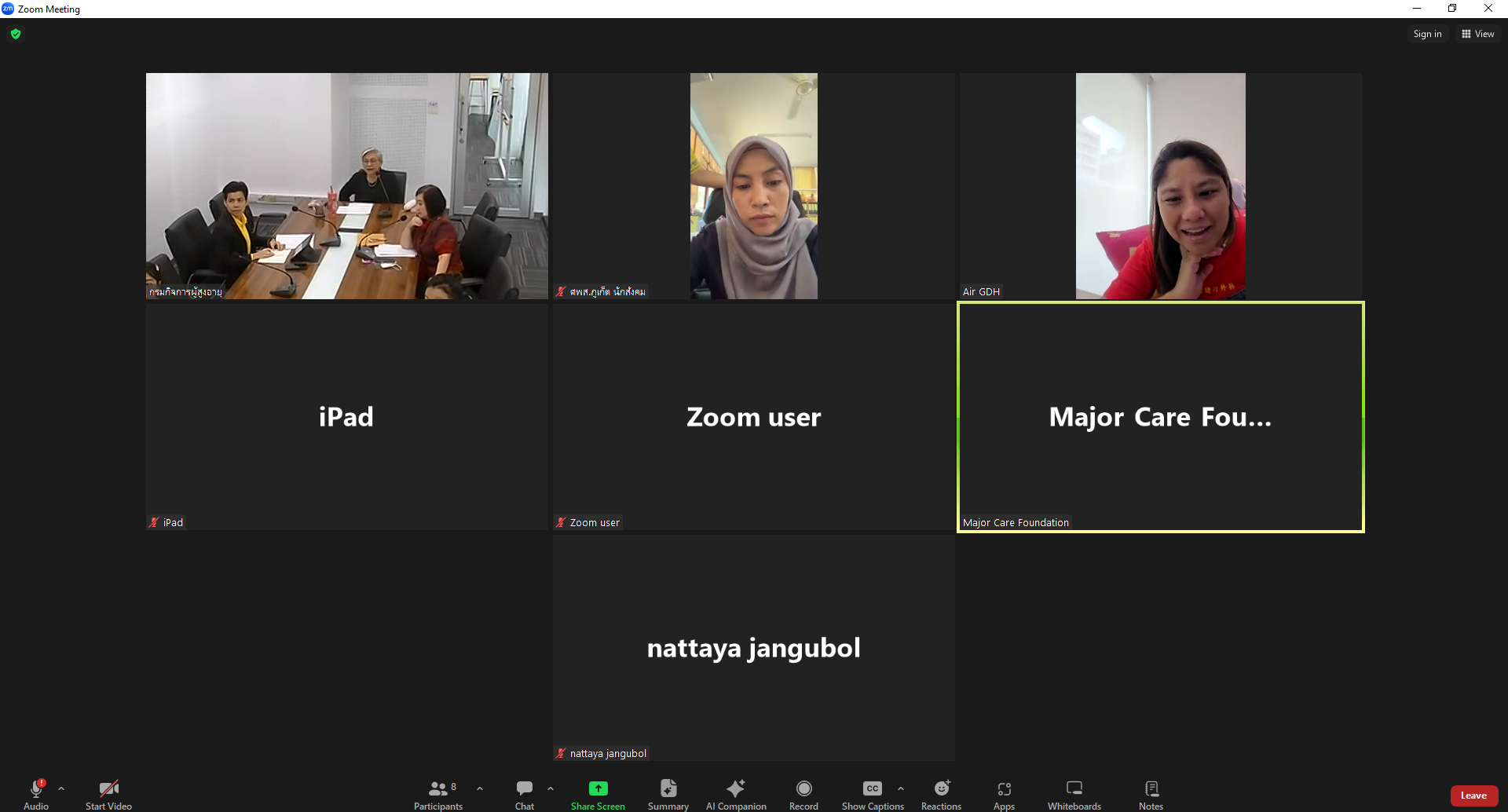Click the Thai name label on conference room tile

click(x=185, y=291)
